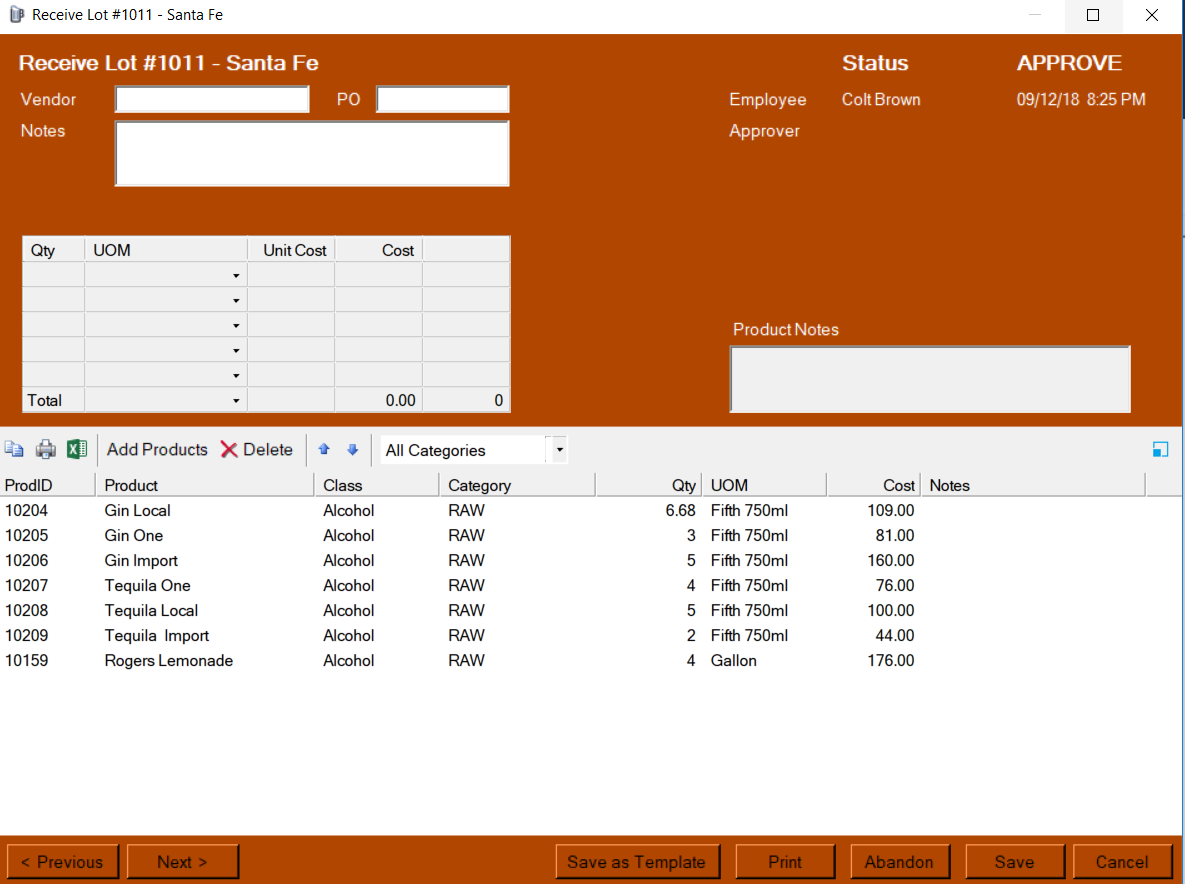
Task: Click the Print button in the bottom bar
Action: [x=785, y=862]
